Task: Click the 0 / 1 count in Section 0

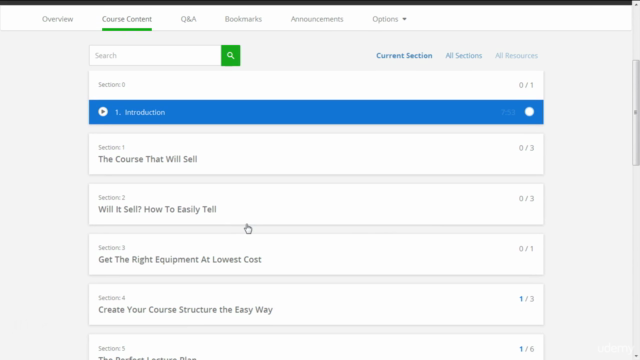Action: (x=526, y=85)
